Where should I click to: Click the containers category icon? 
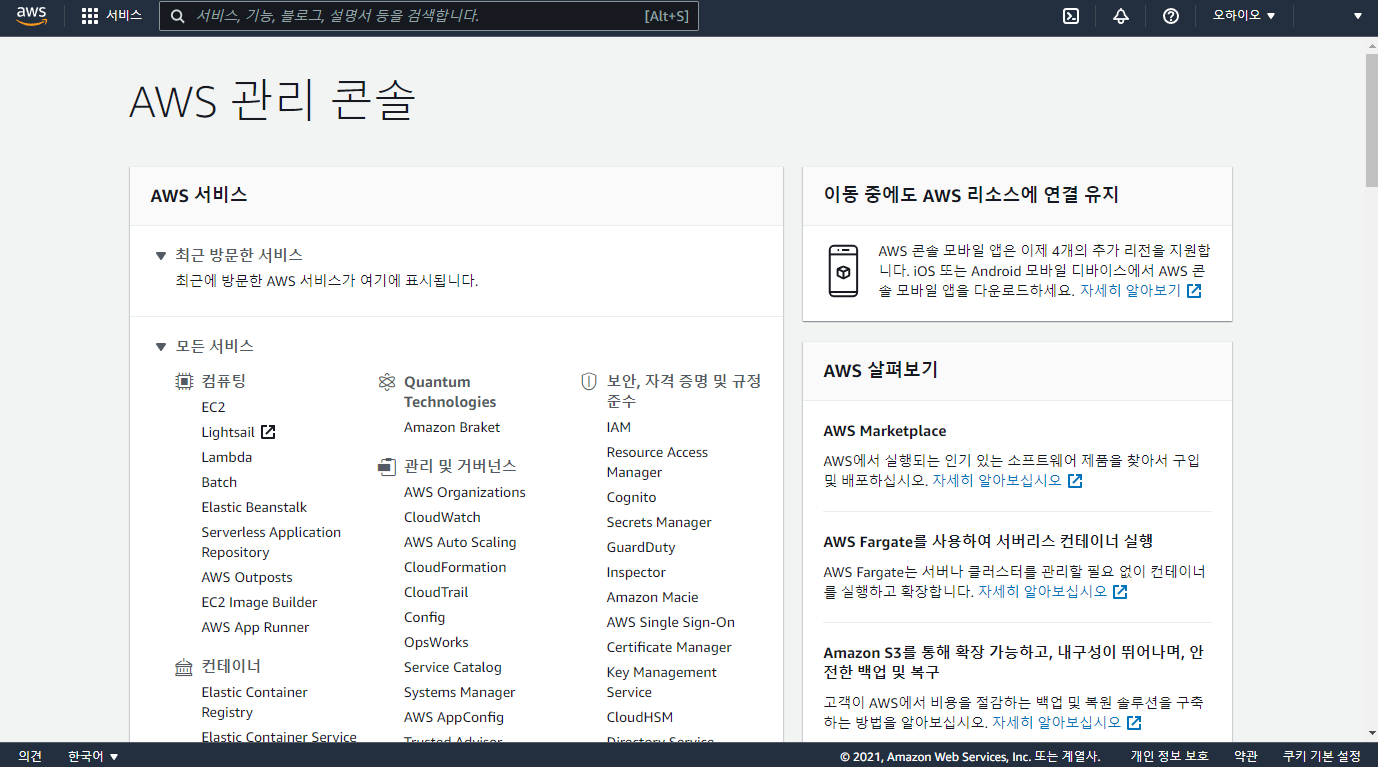pos(184,667)
